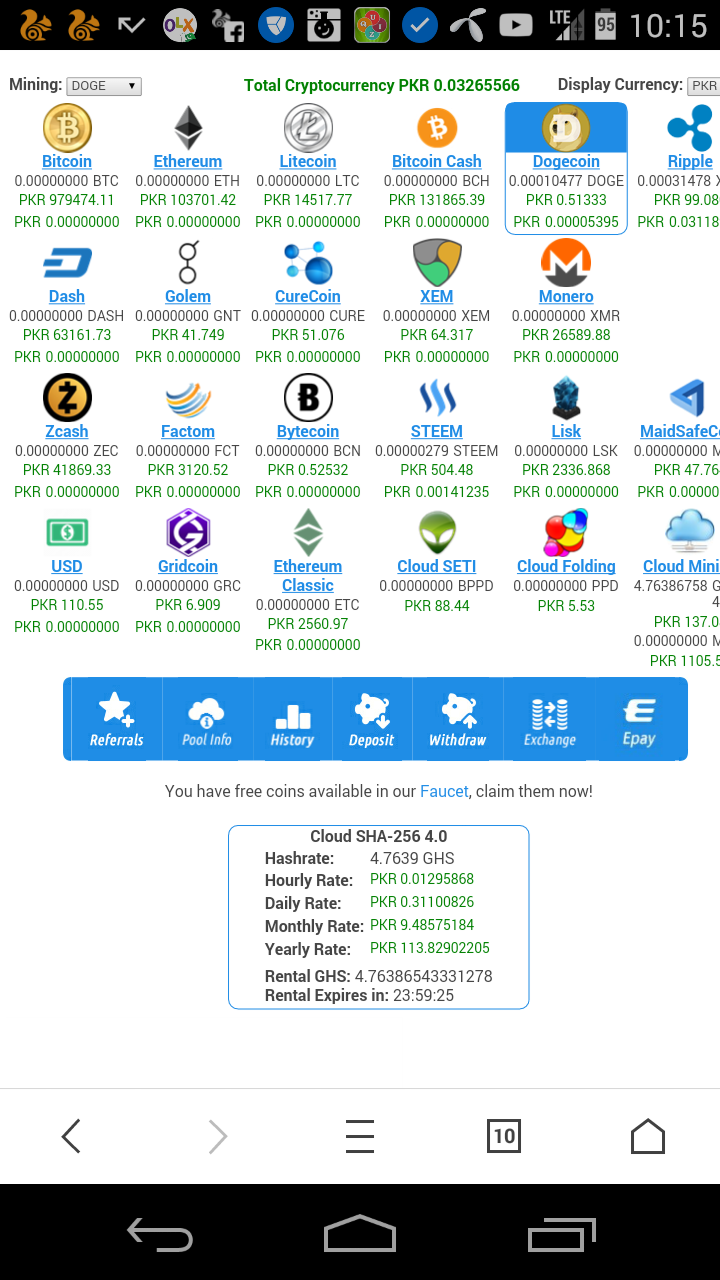Click the USD dollar bill icon
Screen dimensions: 720x1280
[x=67, y=533]
